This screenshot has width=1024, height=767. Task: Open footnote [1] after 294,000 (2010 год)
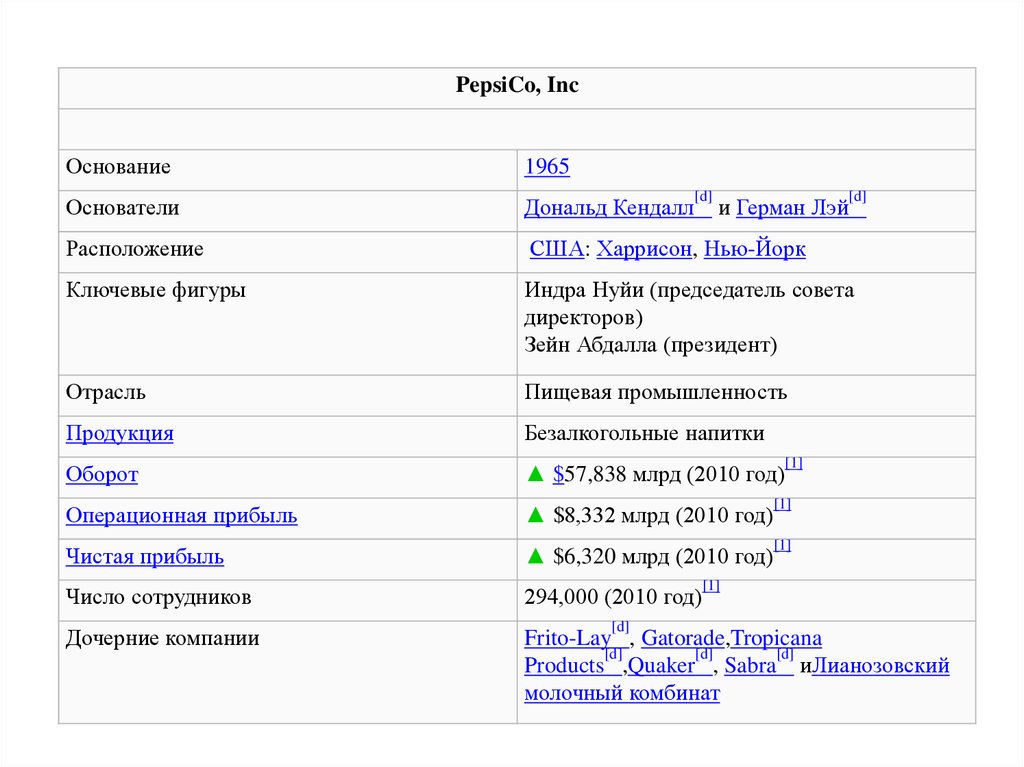point(711,587)
